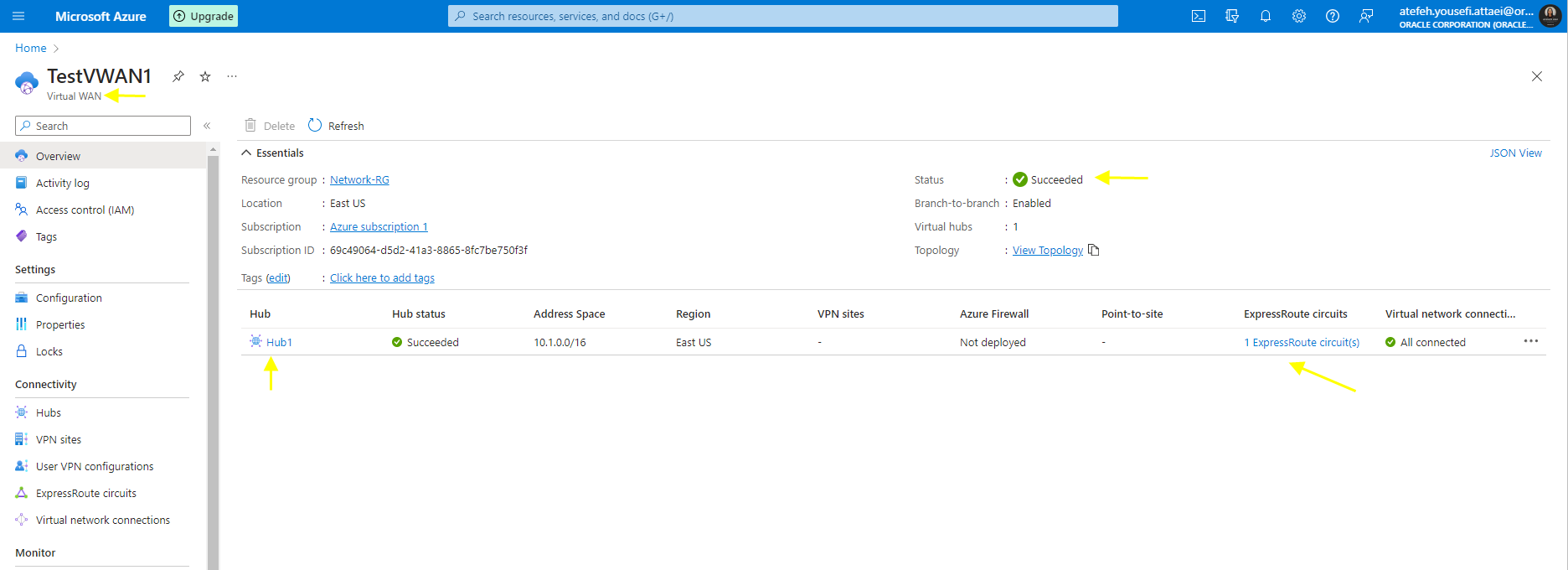Click the All connected status cell

1426,342
